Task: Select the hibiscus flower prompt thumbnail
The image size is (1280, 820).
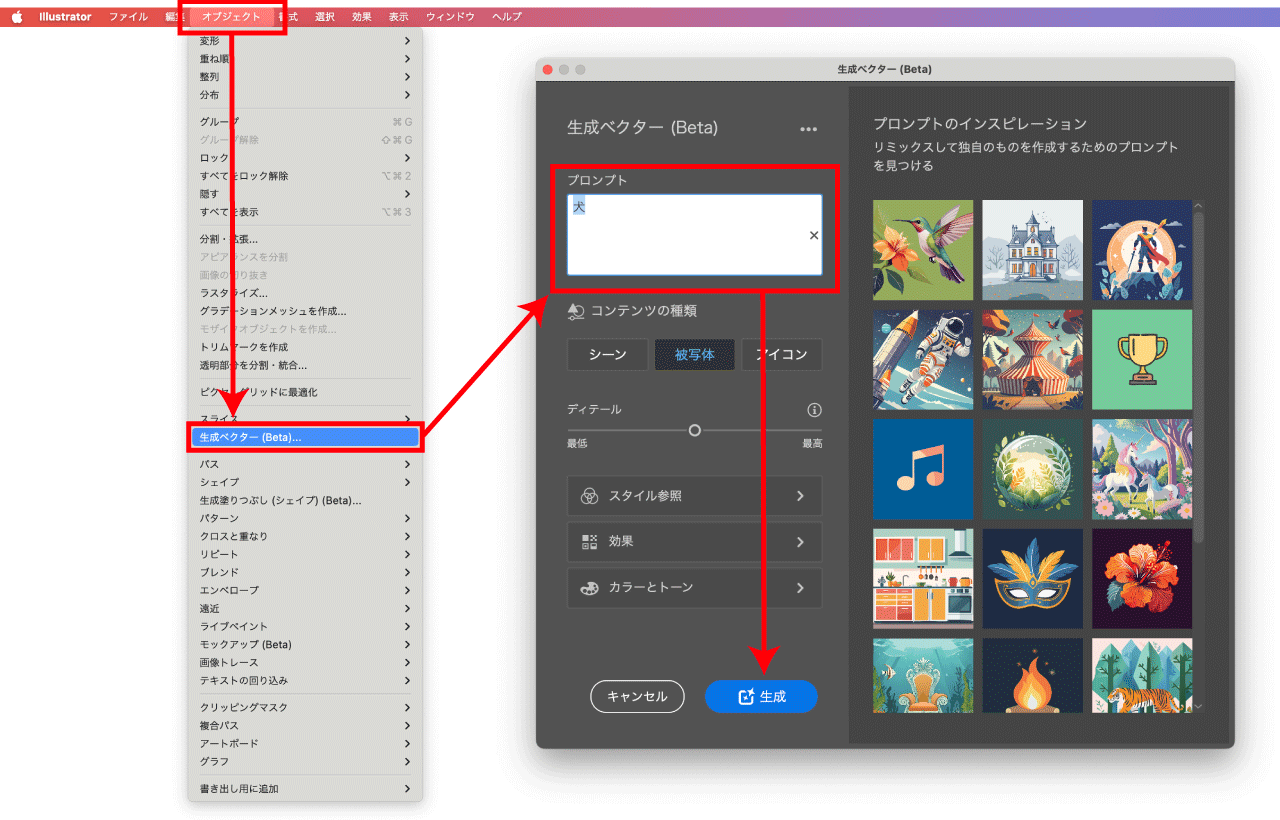Action: point(1142,579)
